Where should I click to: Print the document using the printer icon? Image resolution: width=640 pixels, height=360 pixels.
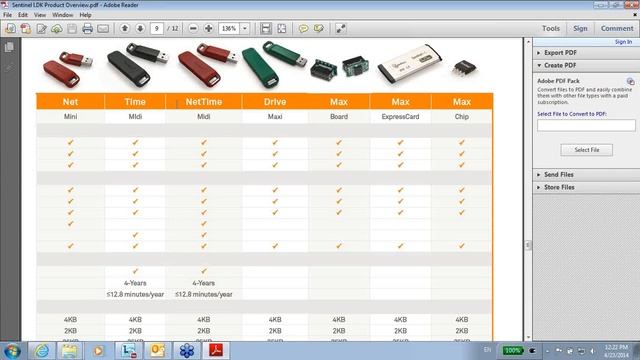click(x=87, y=29)
